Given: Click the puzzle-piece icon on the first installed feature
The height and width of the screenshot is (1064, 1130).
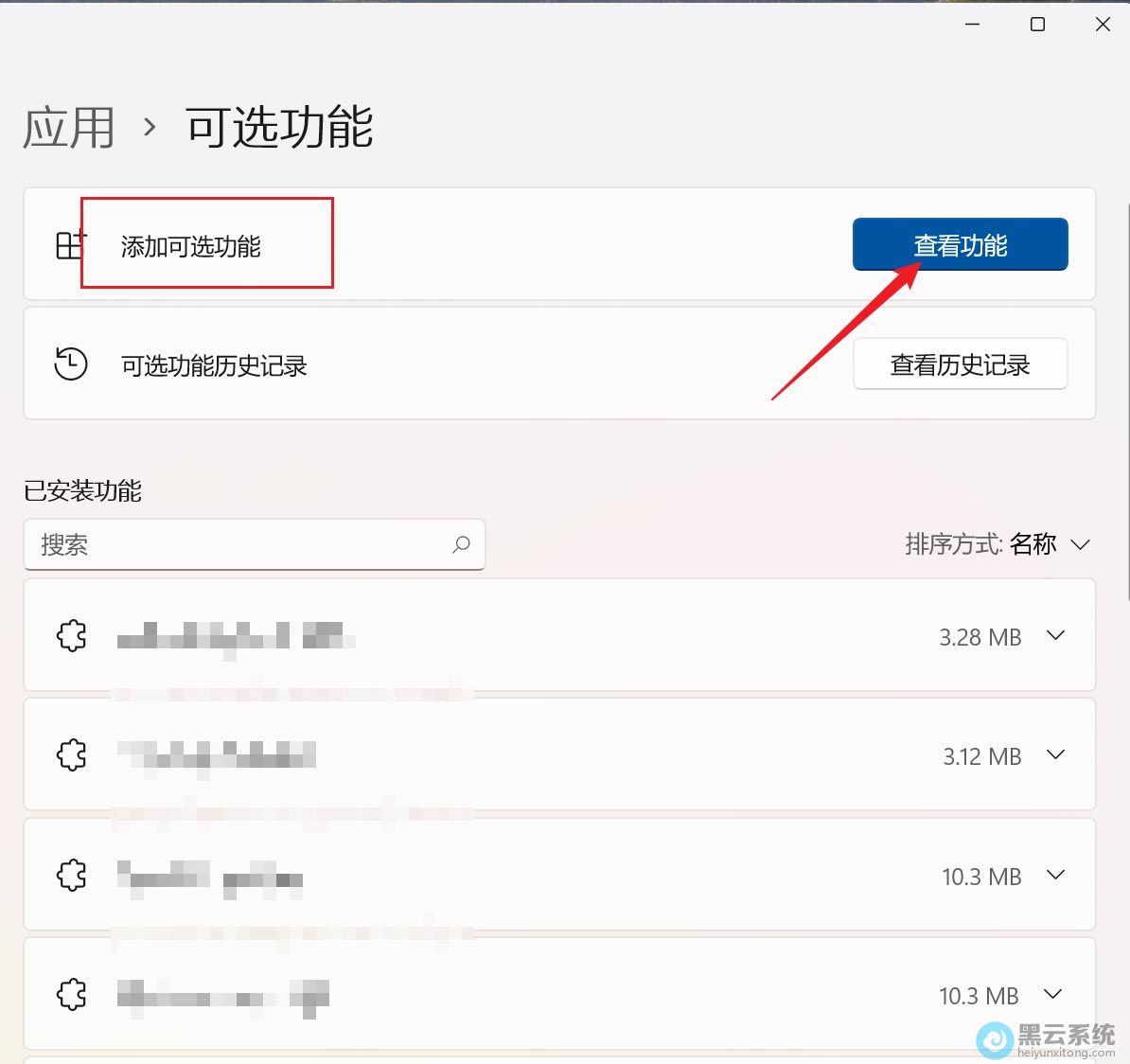Looking at the screenshot, I should pyautogui.click(x=72, y=635).
